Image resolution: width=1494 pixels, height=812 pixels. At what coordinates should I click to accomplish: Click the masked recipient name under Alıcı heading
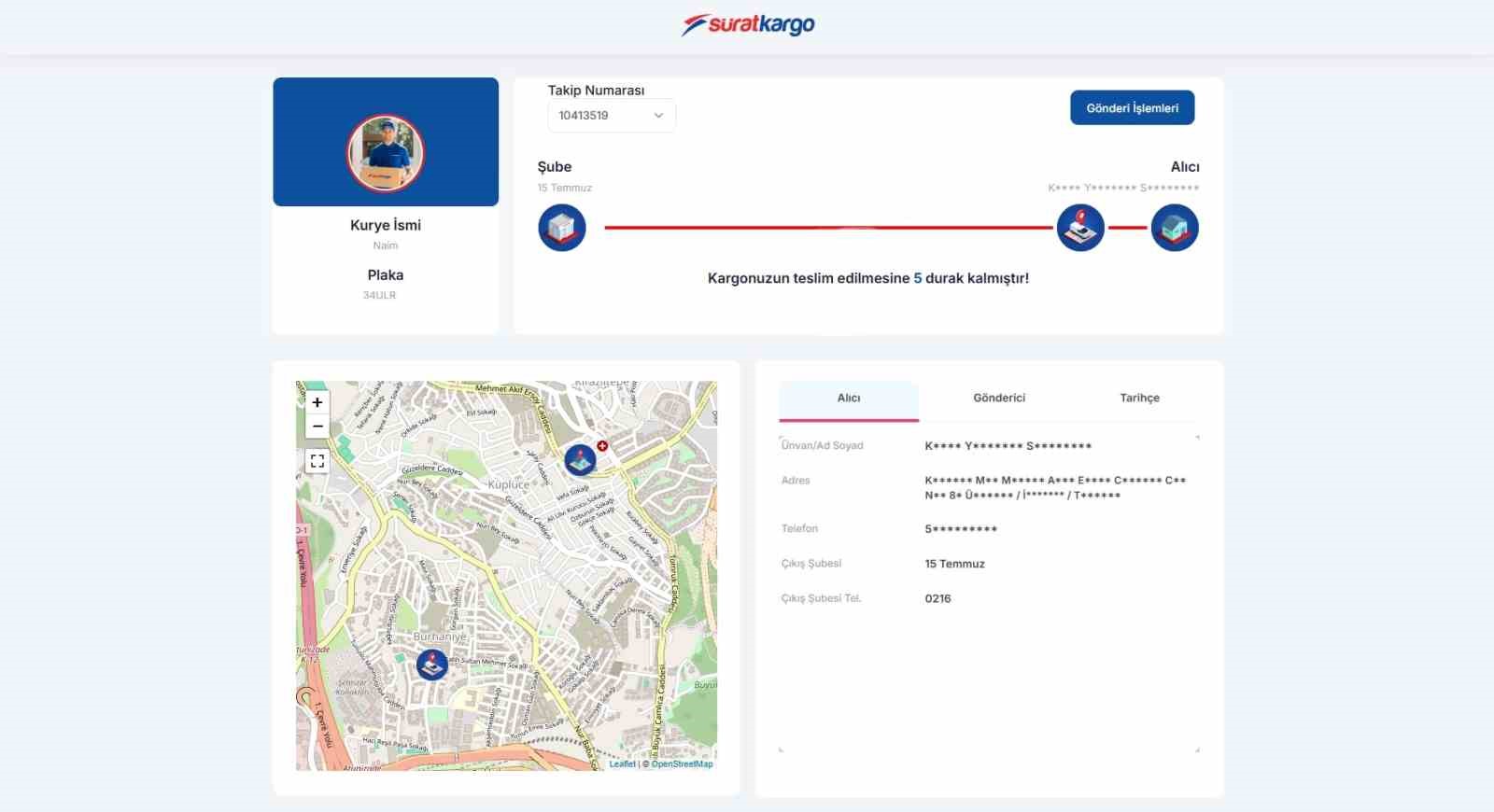[x=1123, y=188]
